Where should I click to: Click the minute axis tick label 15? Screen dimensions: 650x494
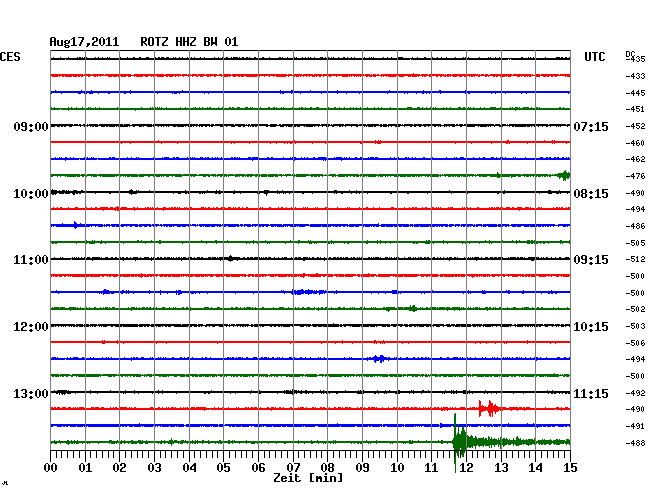coord(570,468)
